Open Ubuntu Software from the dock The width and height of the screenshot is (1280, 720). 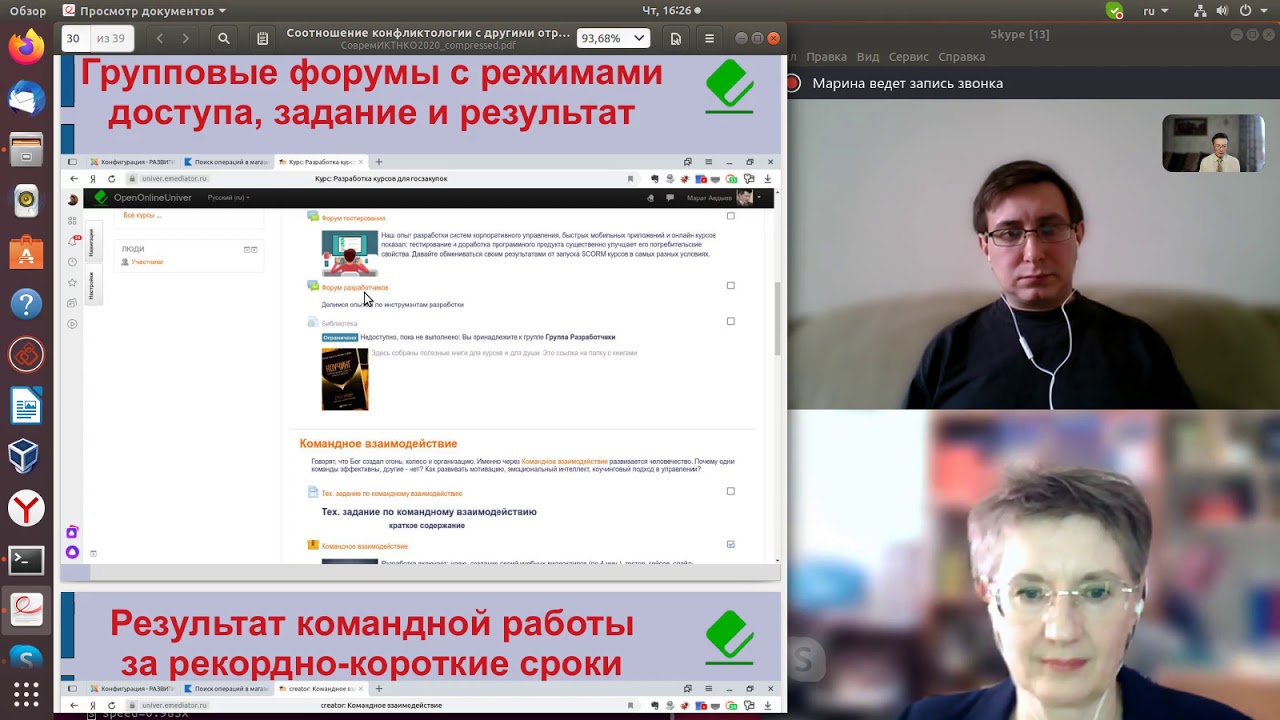(x=26, y=252)
